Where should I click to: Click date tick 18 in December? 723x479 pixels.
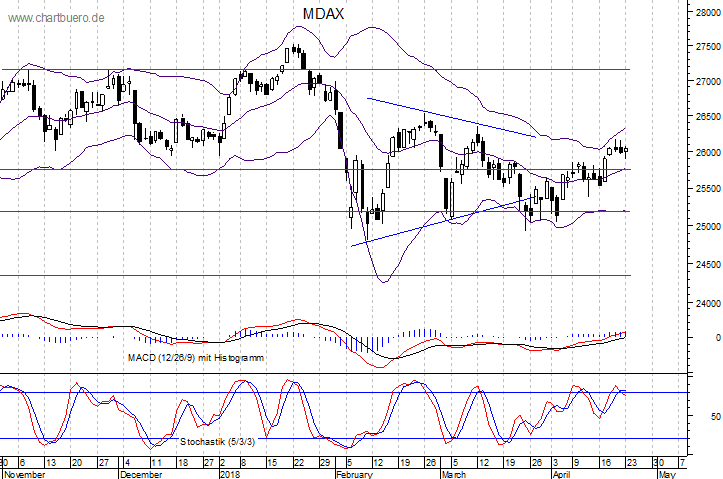[x=183, y=463]
